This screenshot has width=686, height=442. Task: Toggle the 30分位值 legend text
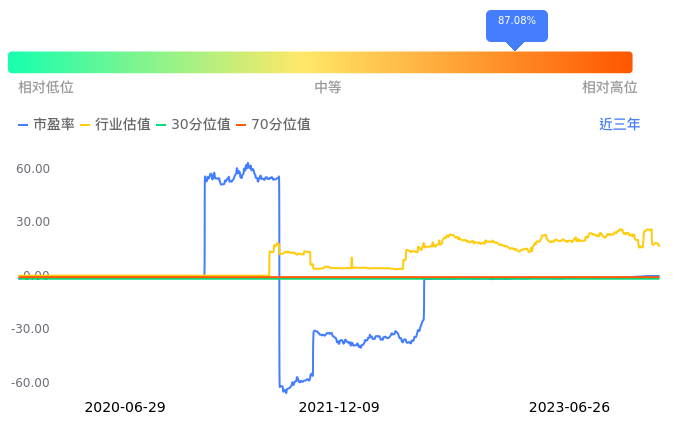coord(201,125)
